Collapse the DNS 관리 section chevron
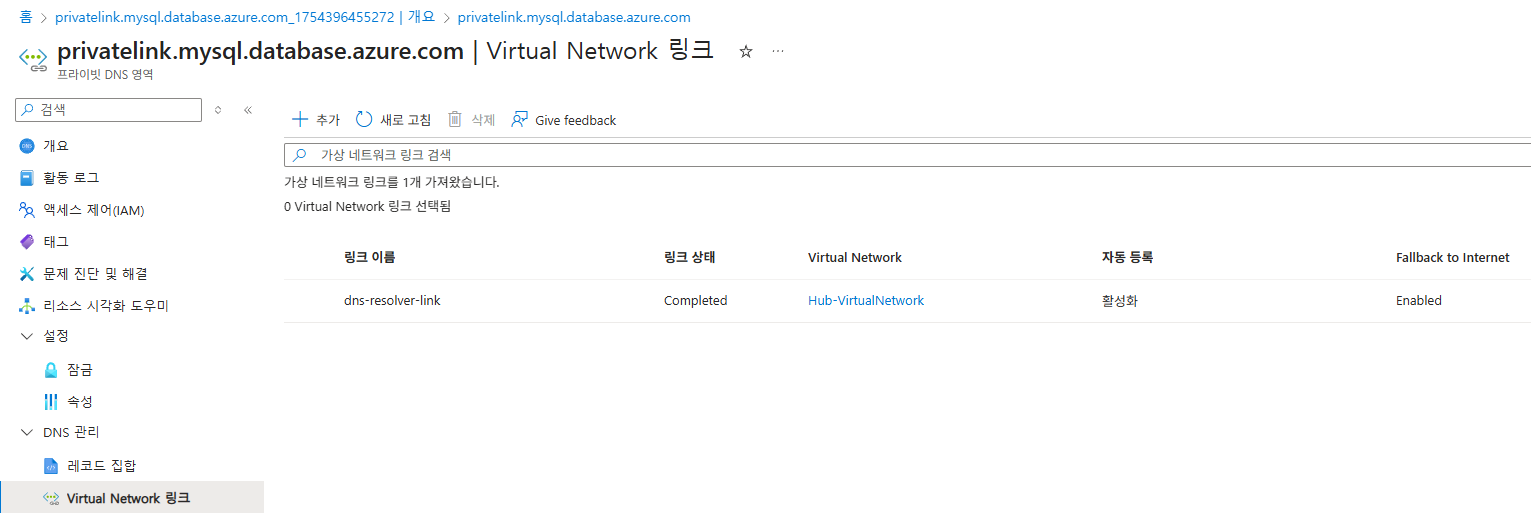1531x515 pixels. pyautogui.click(x=27, y=432)
